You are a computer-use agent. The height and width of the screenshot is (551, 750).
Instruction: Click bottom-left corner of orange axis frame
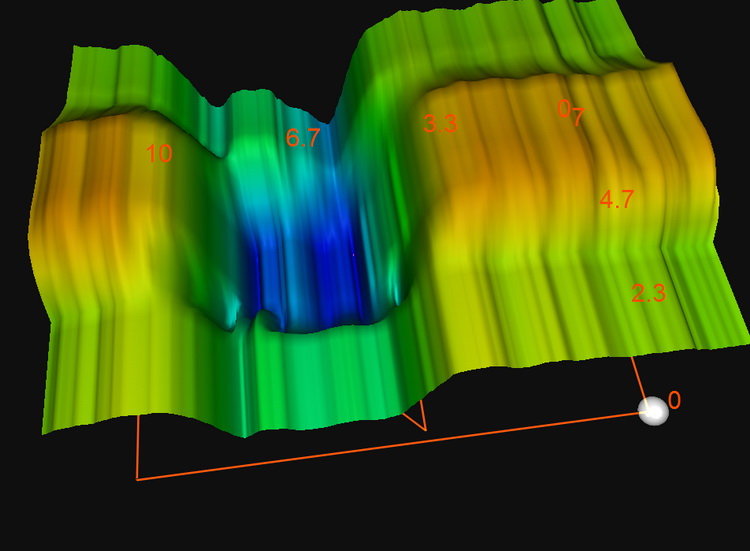coord(137,479)
